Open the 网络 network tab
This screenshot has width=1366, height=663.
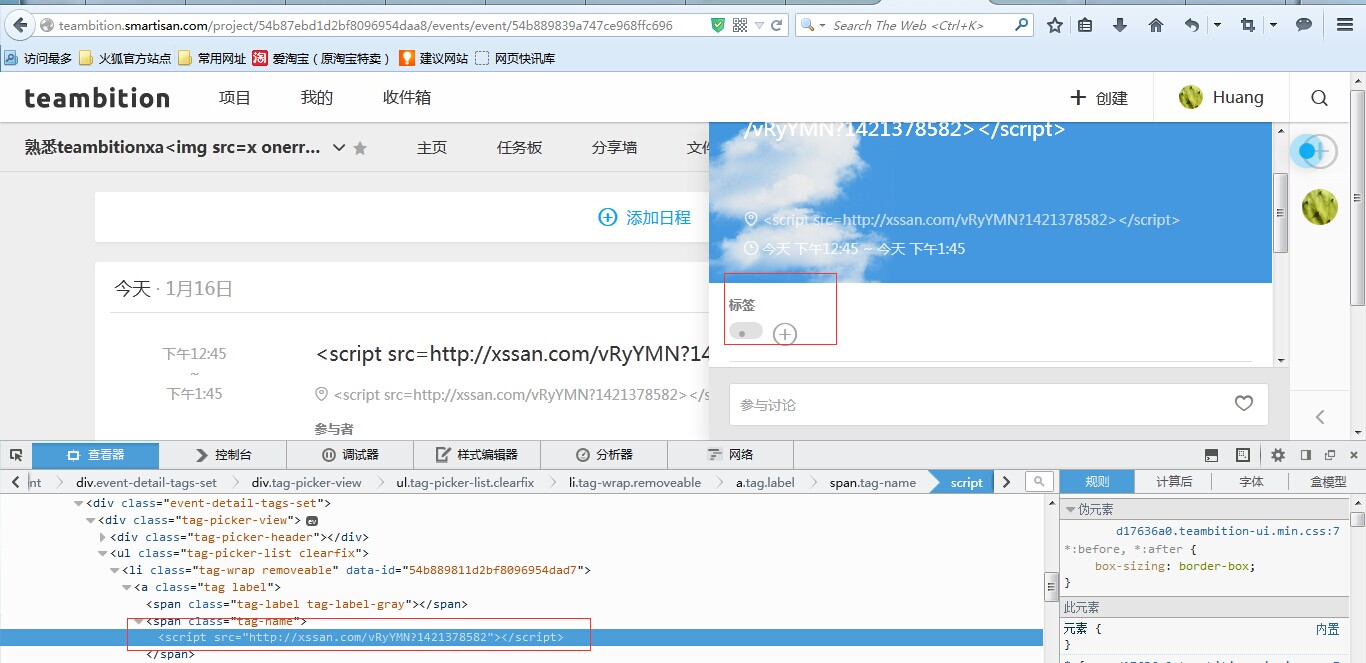[731, 455]
